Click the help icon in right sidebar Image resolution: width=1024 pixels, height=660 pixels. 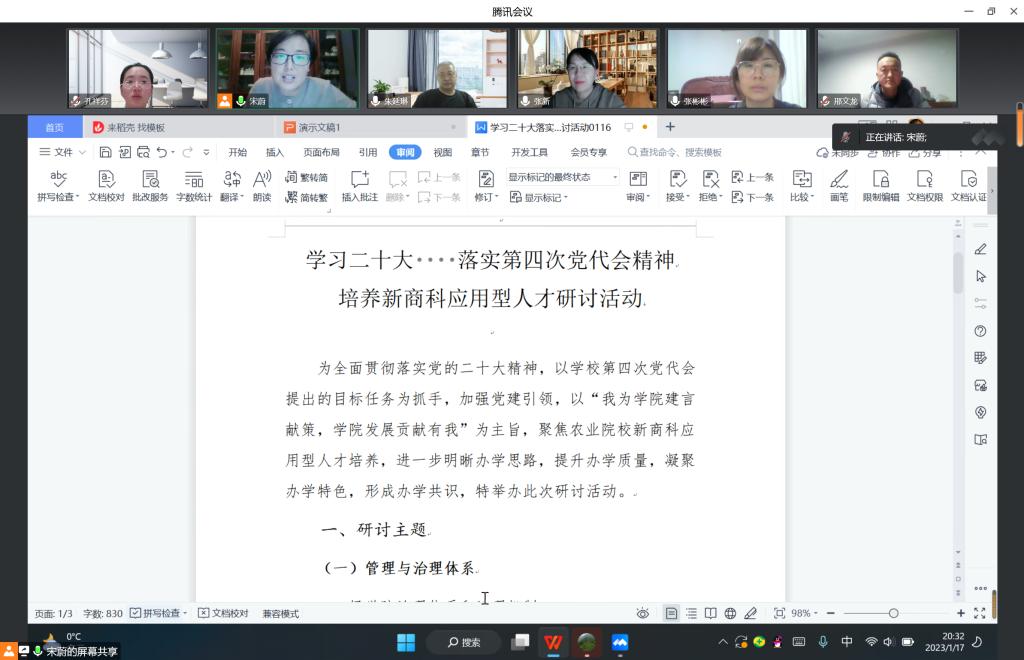point(980,331)
